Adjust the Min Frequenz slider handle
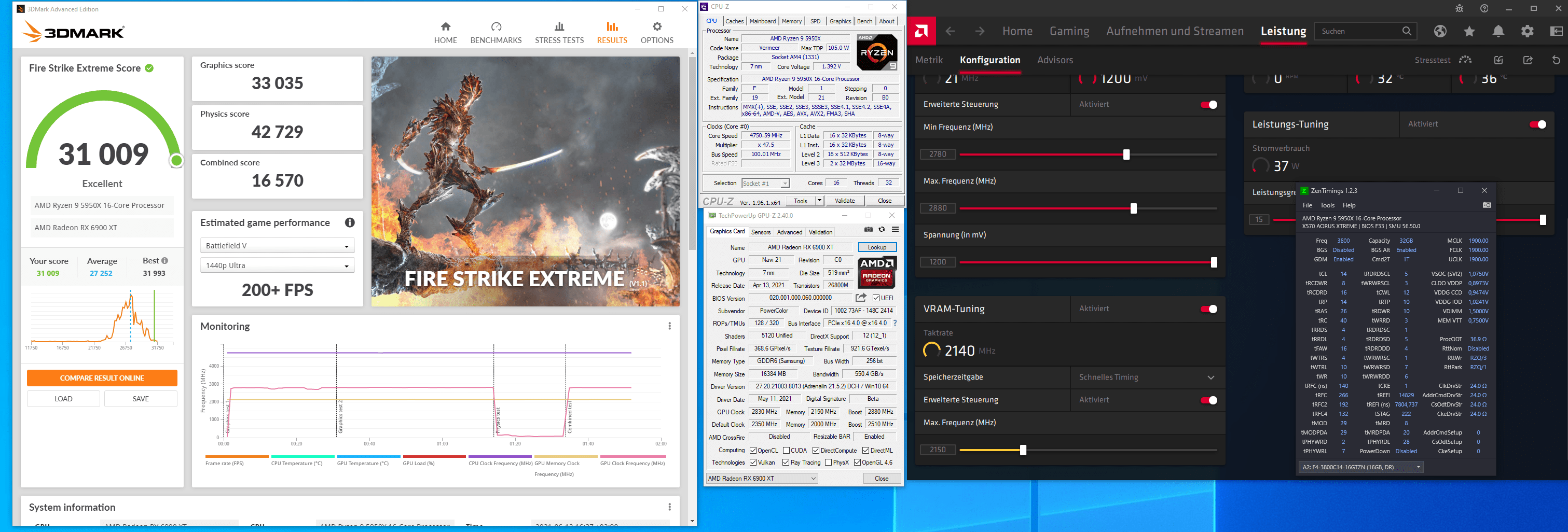The width and height of the screenshot is (1568, 532). point(1125,155)
